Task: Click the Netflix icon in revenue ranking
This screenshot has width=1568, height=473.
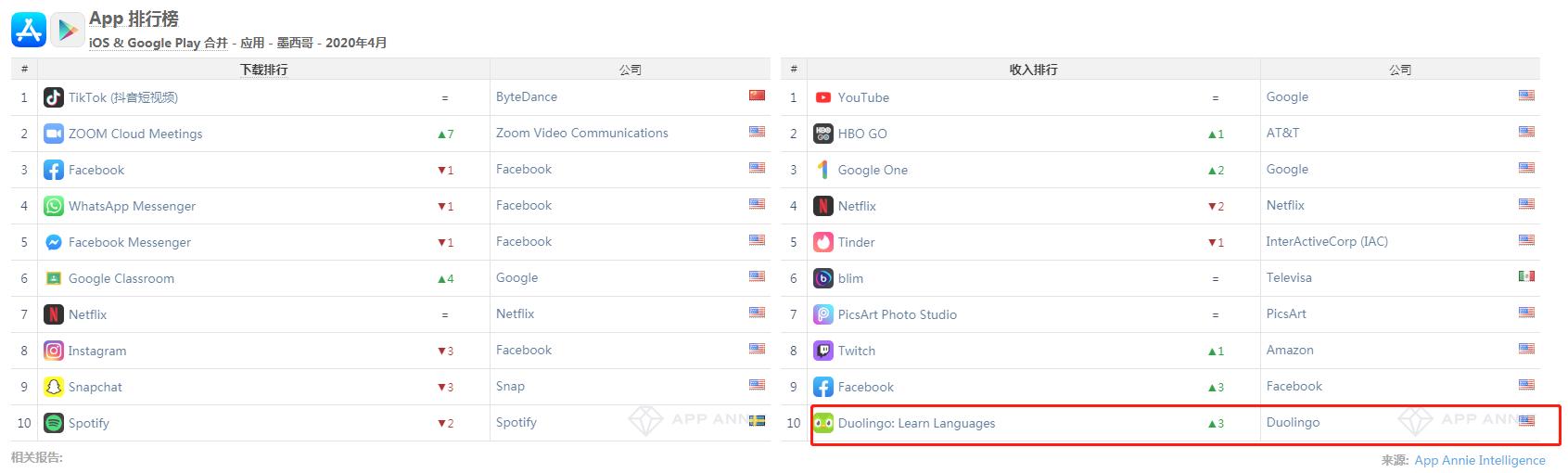Action: tap(823, 206)
